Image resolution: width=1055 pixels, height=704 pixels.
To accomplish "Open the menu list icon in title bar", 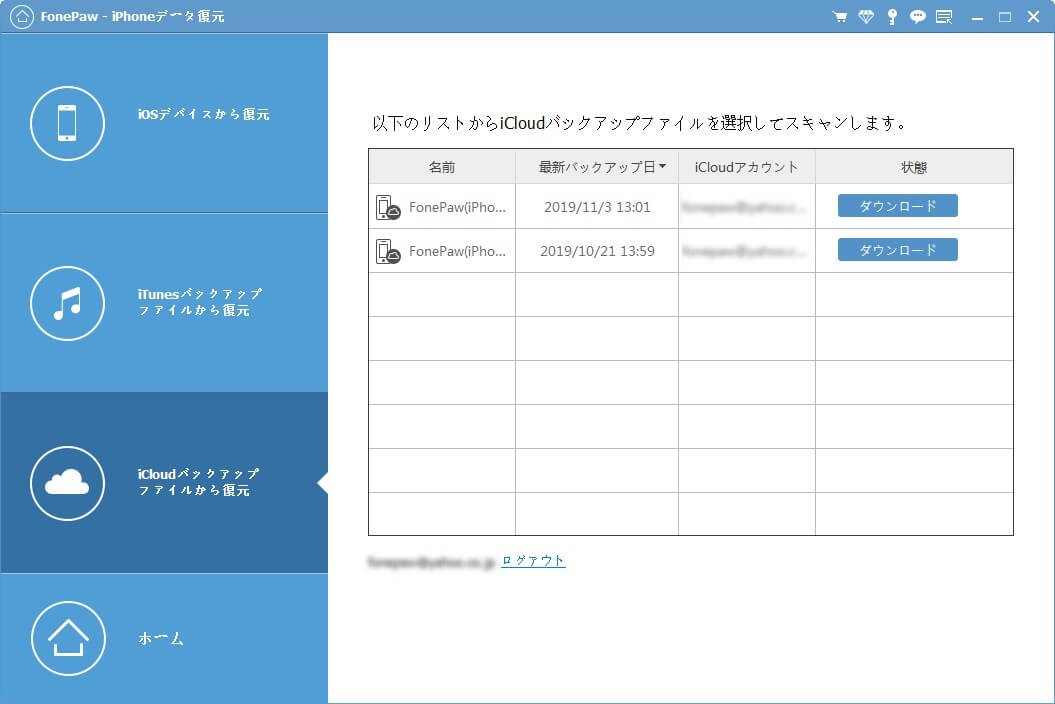I will pos(944,17).
